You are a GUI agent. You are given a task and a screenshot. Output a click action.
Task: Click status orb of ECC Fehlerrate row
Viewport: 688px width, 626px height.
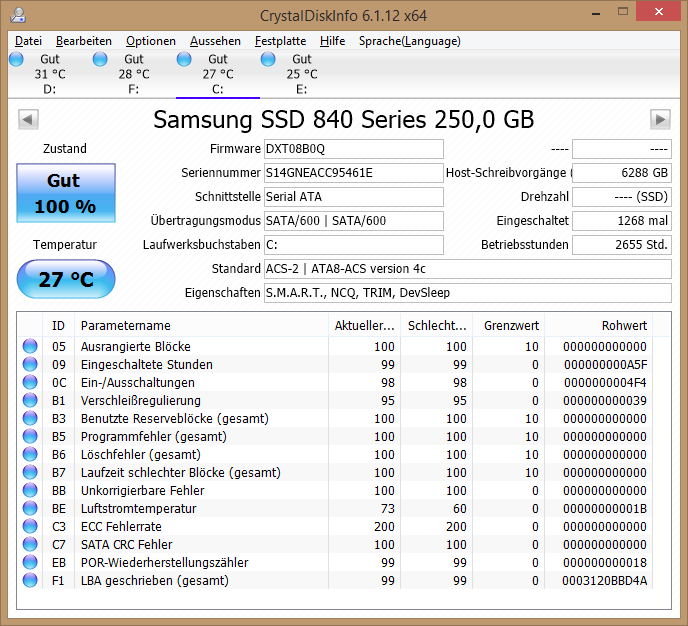[30, 526]
